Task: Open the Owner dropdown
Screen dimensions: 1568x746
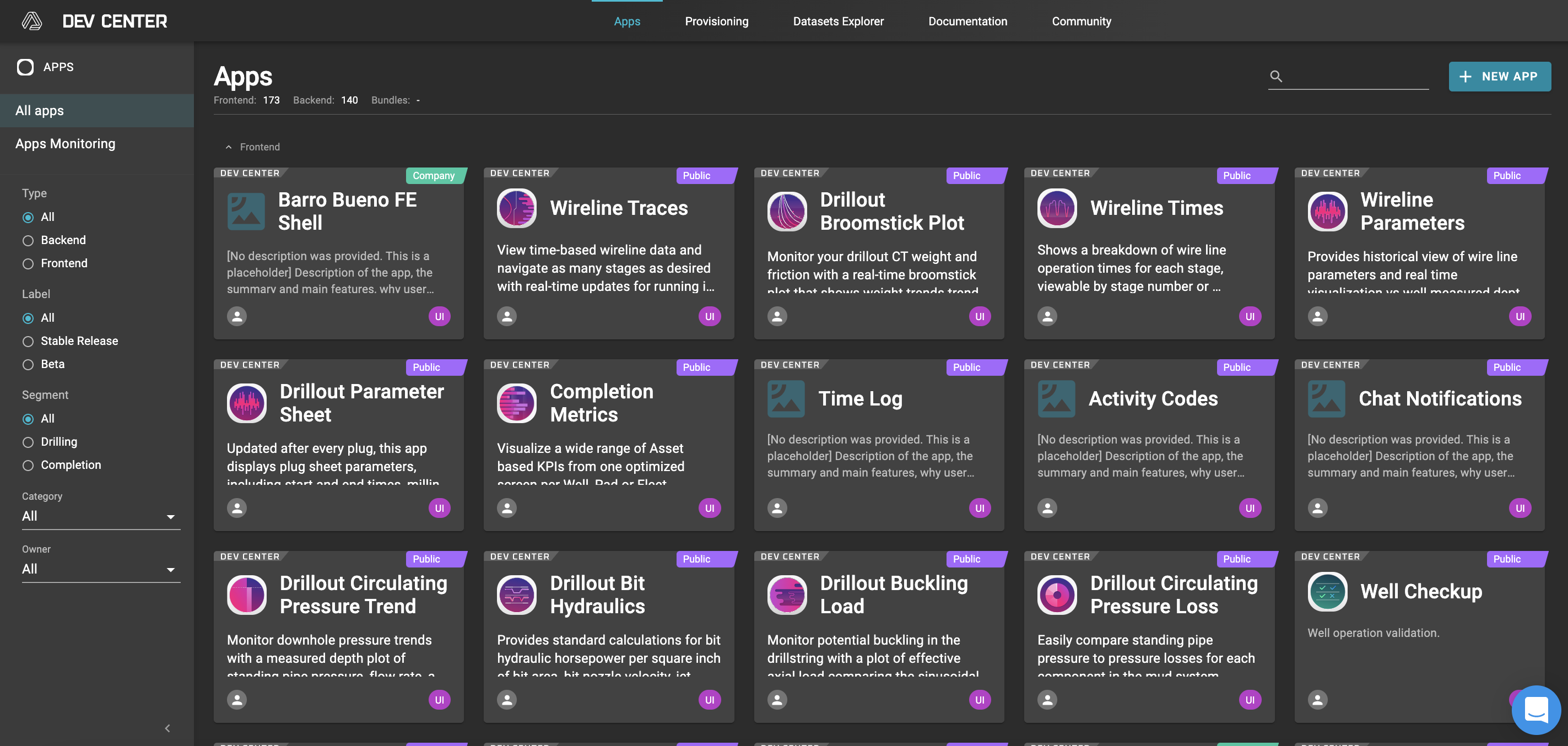Action: tap(101, 570)
